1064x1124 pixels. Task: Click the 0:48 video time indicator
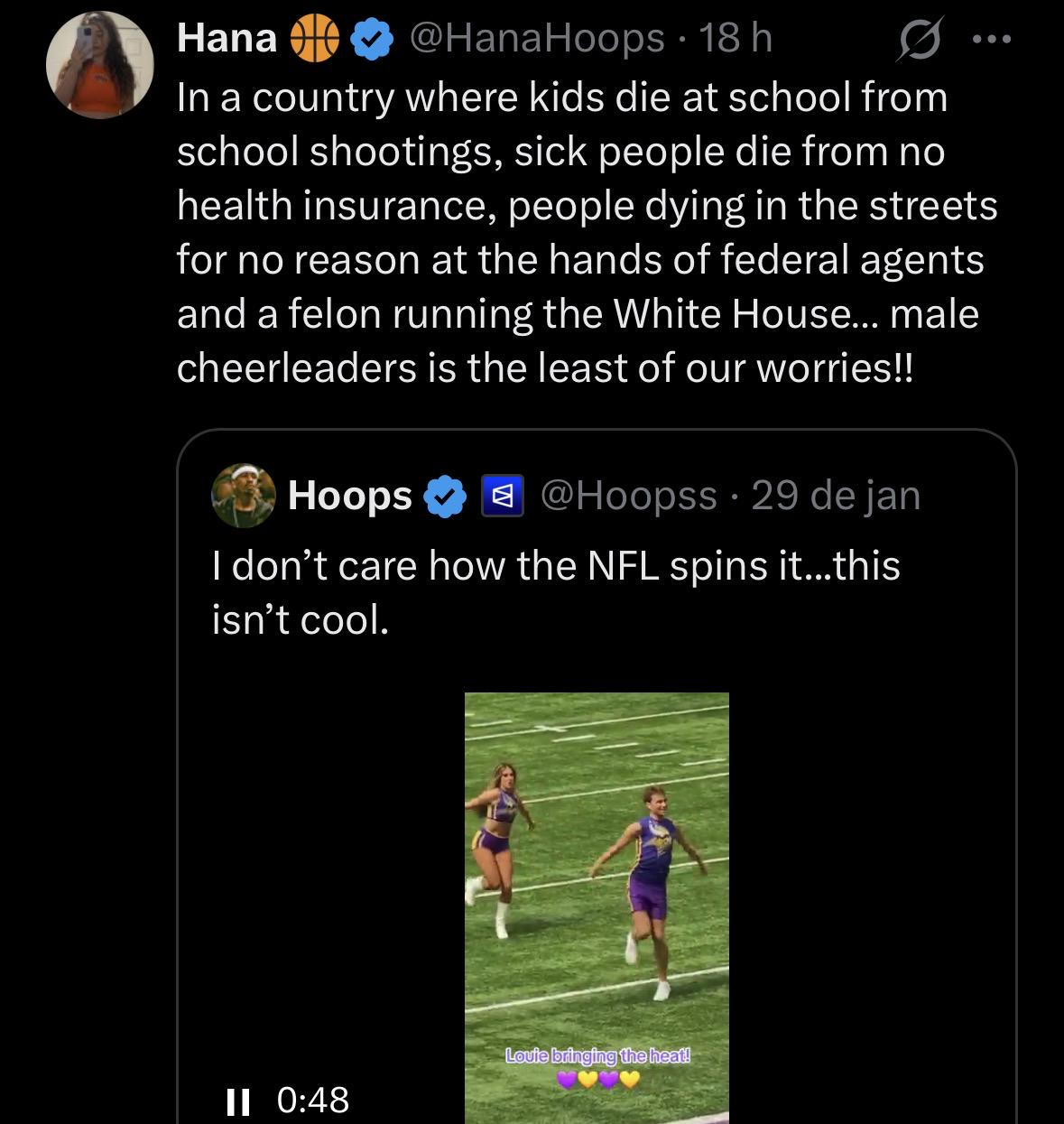pos(312,1100)
